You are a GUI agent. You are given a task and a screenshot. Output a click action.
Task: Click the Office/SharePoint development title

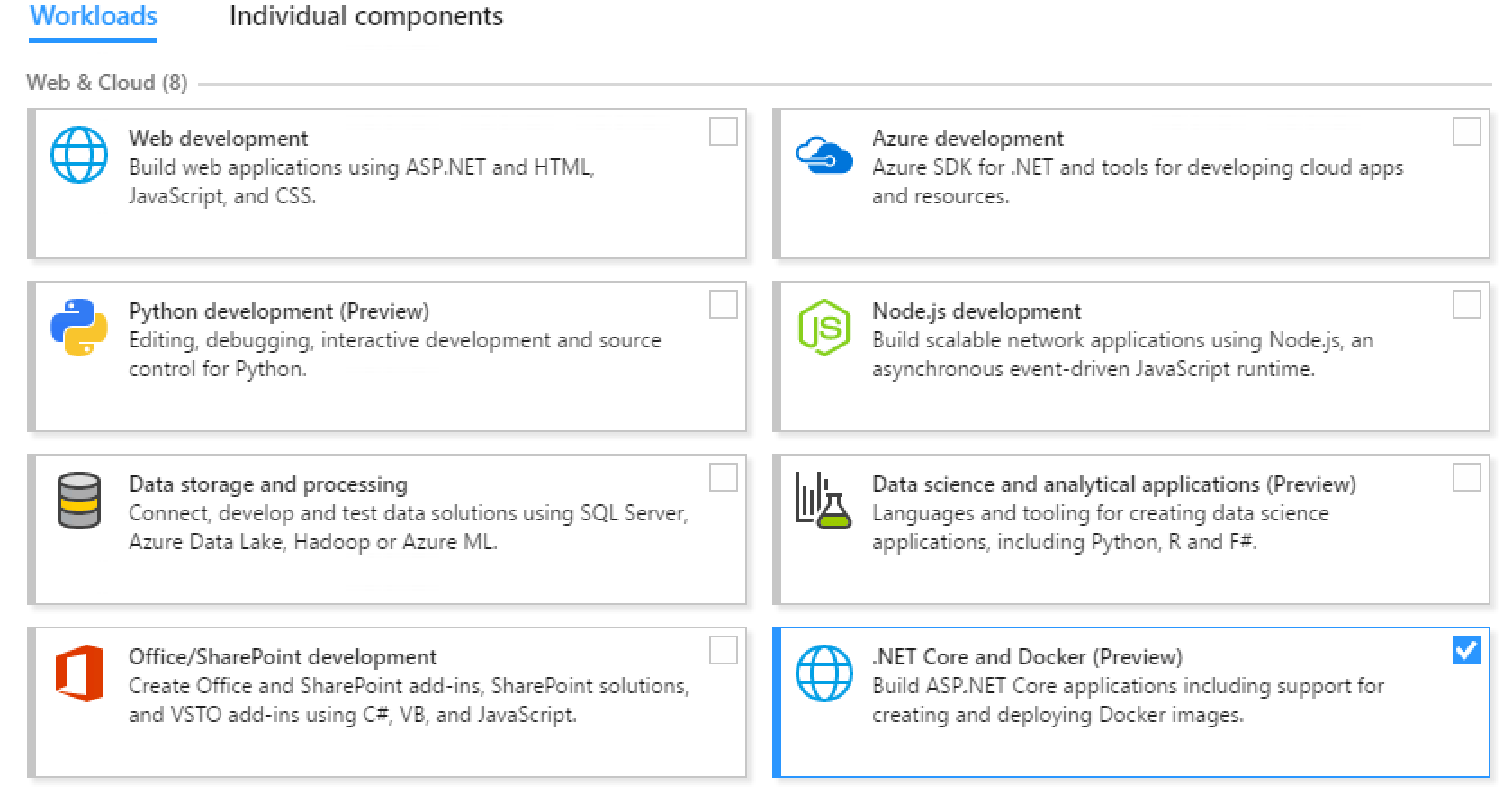tap(283, 657)
